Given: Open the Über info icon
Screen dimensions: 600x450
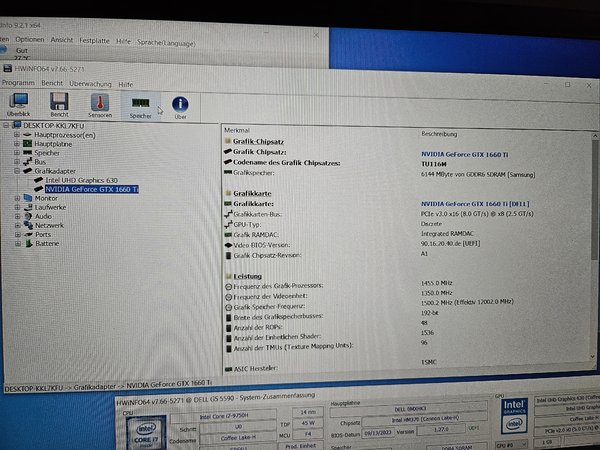Looking at the screenshot, I should (x=180, y=107).
